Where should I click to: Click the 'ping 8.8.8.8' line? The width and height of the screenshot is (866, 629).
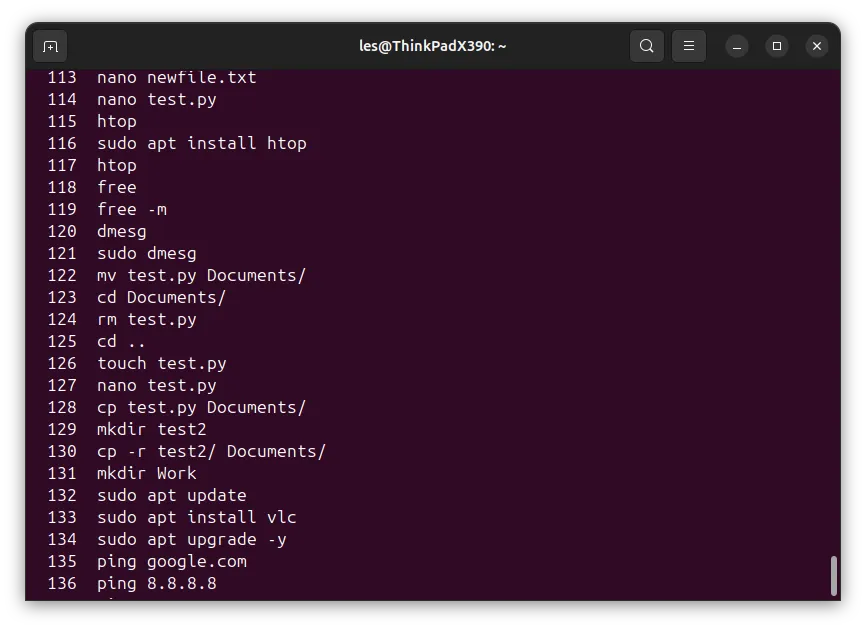(x=131, y=584)
